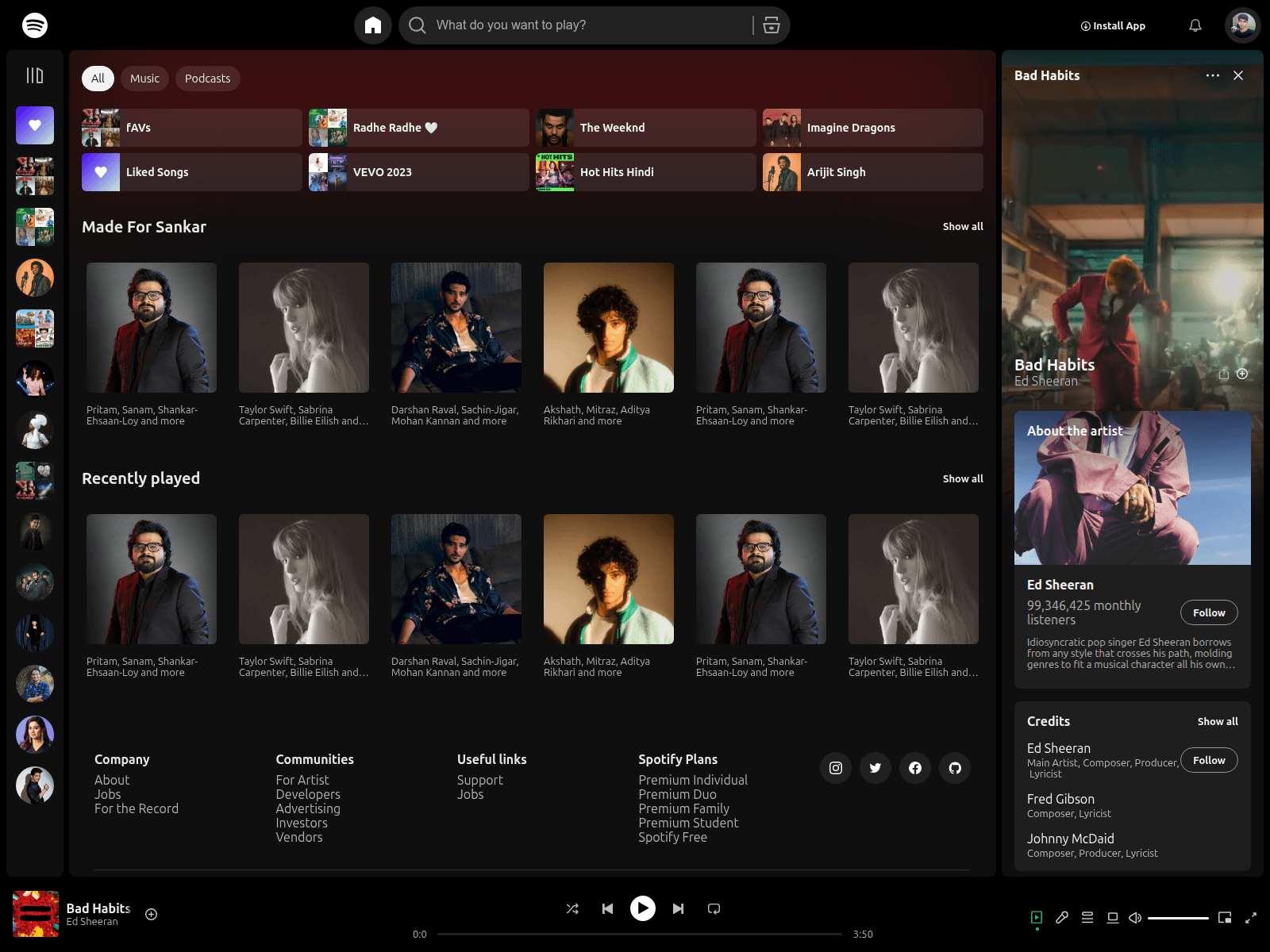The image size is (1270, 952).
Task: Show all Made For Sankar
Action: [963, 227]
